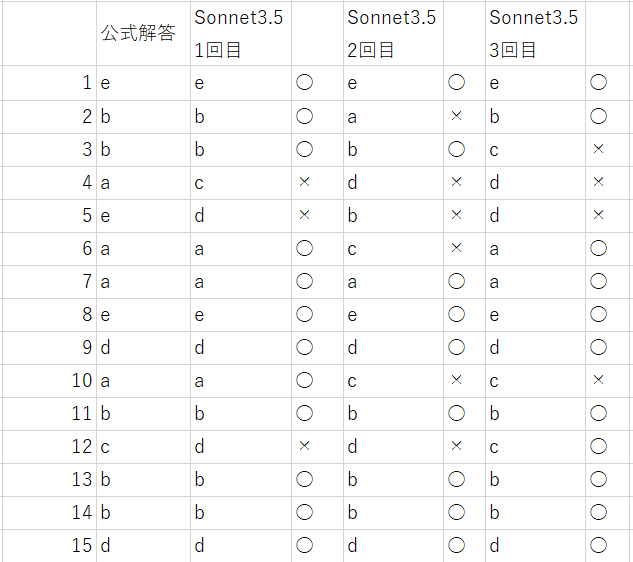Select the Sonnet3.5 2回目 header cell

tap(392, 34)
